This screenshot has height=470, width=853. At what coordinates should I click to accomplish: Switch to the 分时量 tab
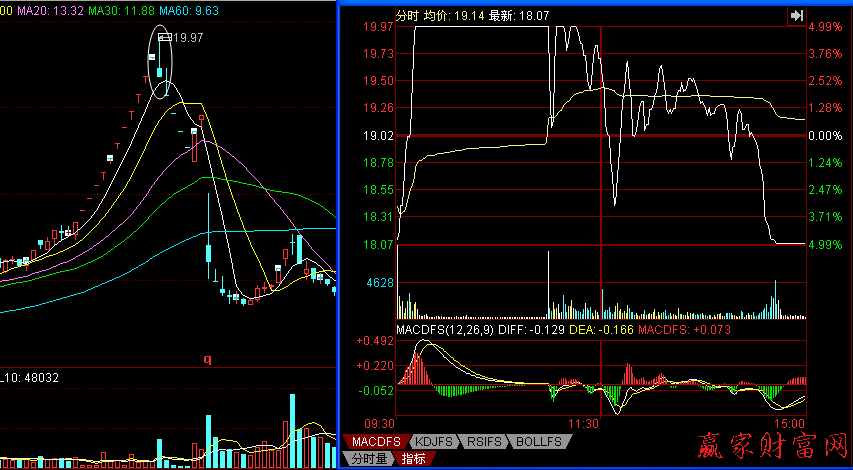(369, 459)
